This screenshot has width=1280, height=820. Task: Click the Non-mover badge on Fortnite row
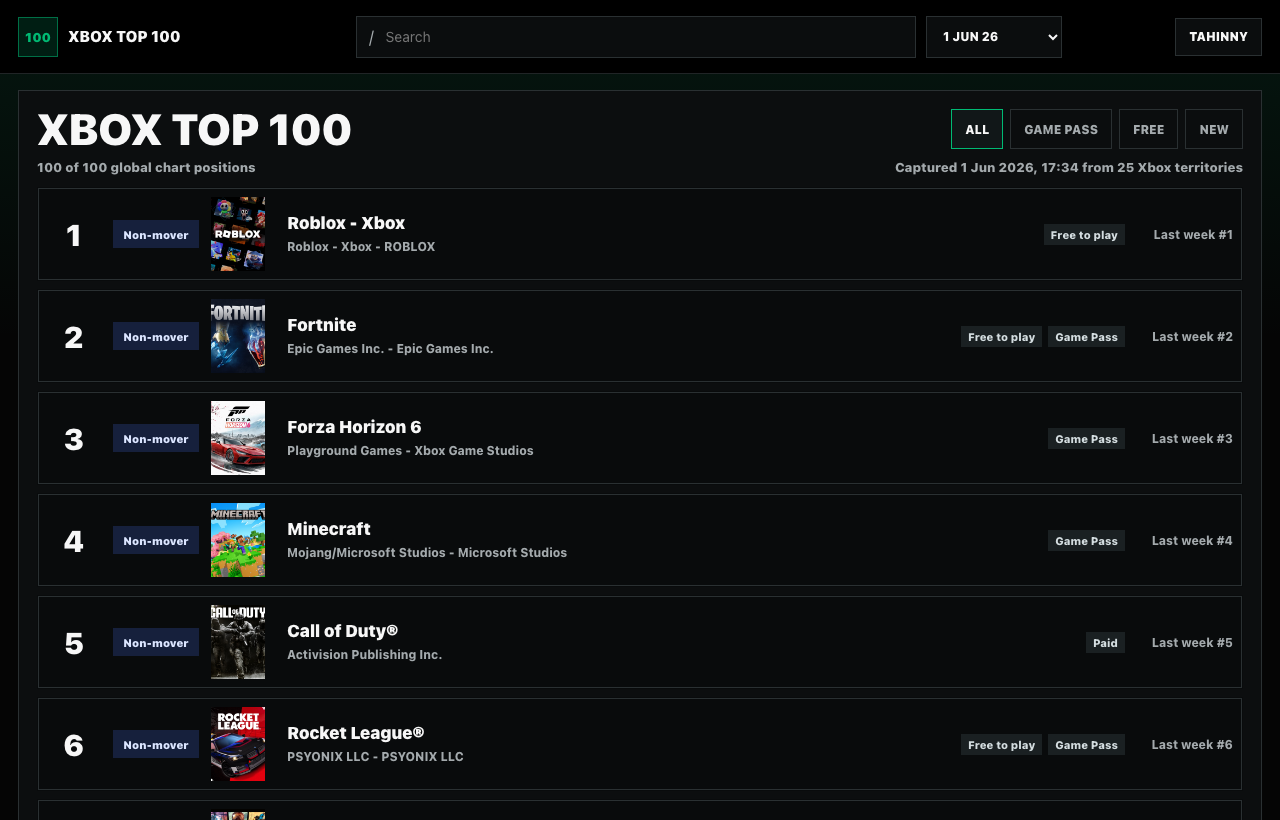(x=156, y=336)
